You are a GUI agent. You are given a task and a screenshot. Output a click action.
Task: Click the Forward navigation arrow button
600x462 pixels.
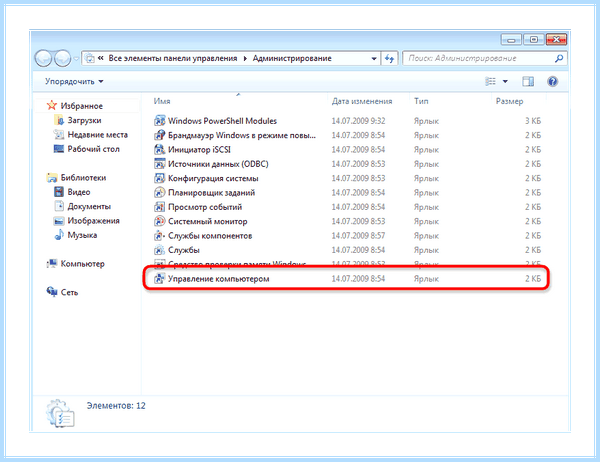(62, 59)
